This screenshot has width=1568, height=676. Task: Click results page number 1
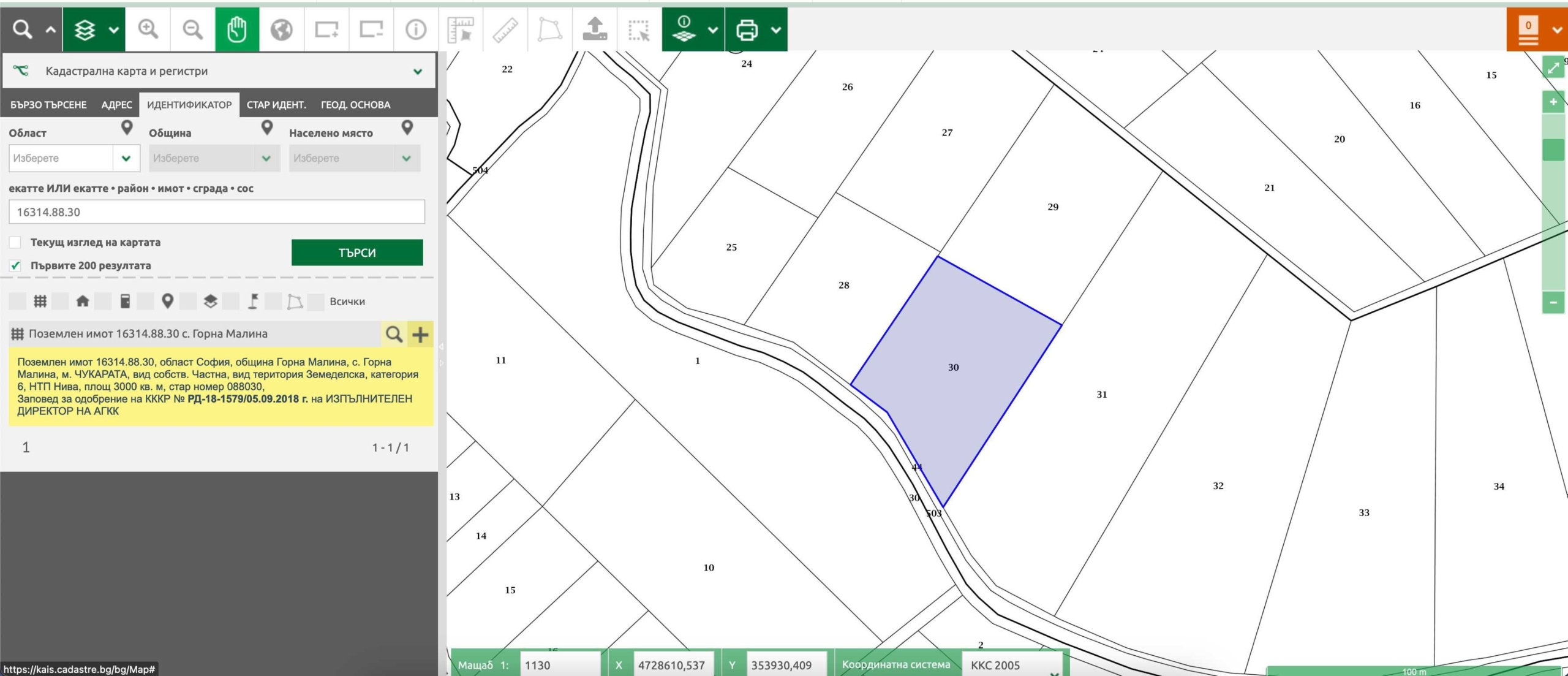point(26,447)
